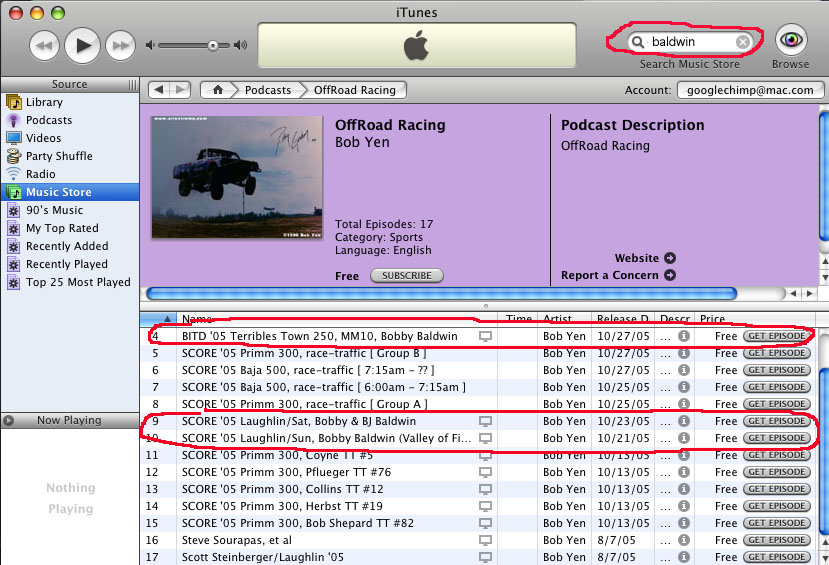
Task: Click the loud volume speaker icon
Action: coord(241,45)
